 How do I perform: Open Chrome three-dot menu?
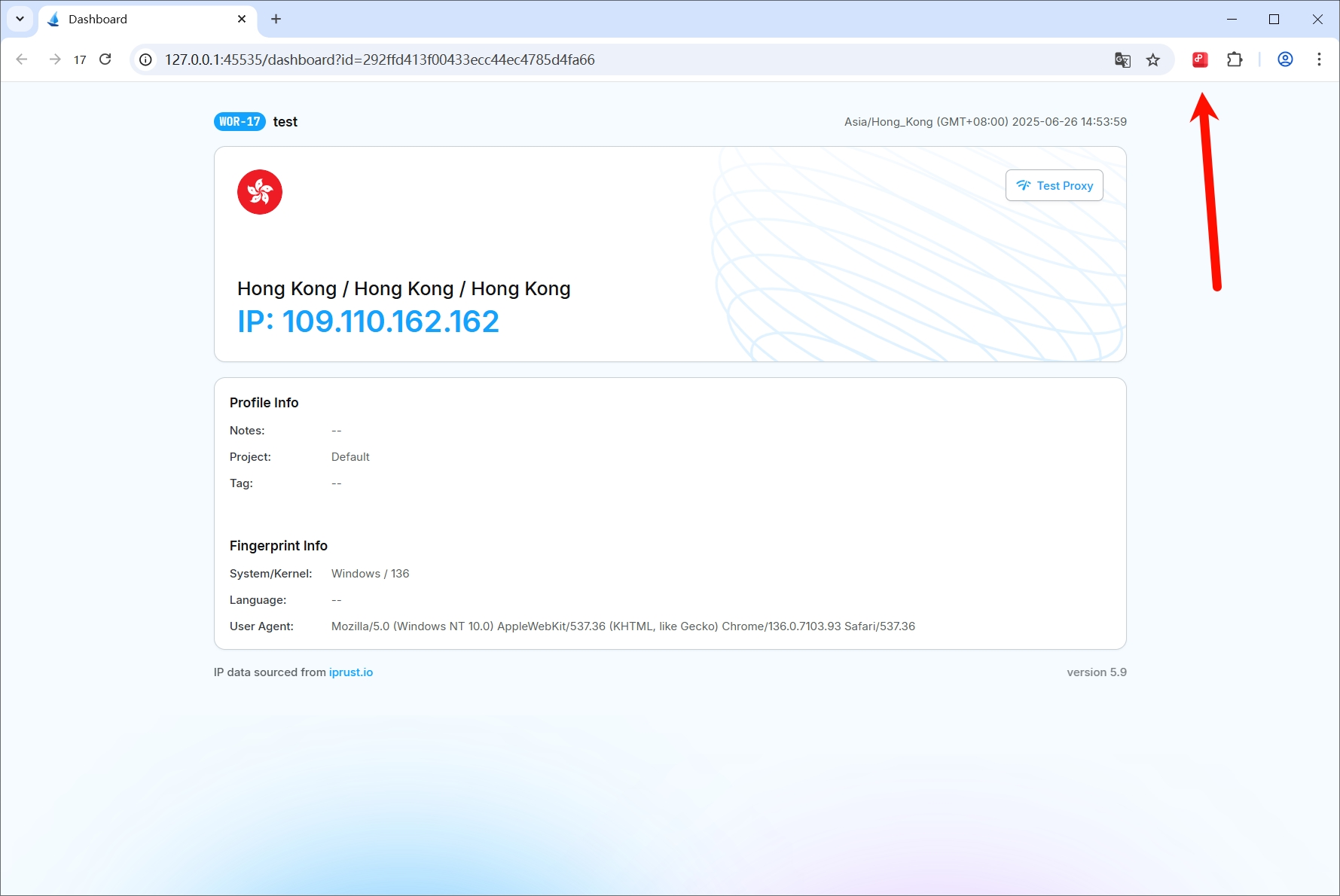tap(1318, 59)
